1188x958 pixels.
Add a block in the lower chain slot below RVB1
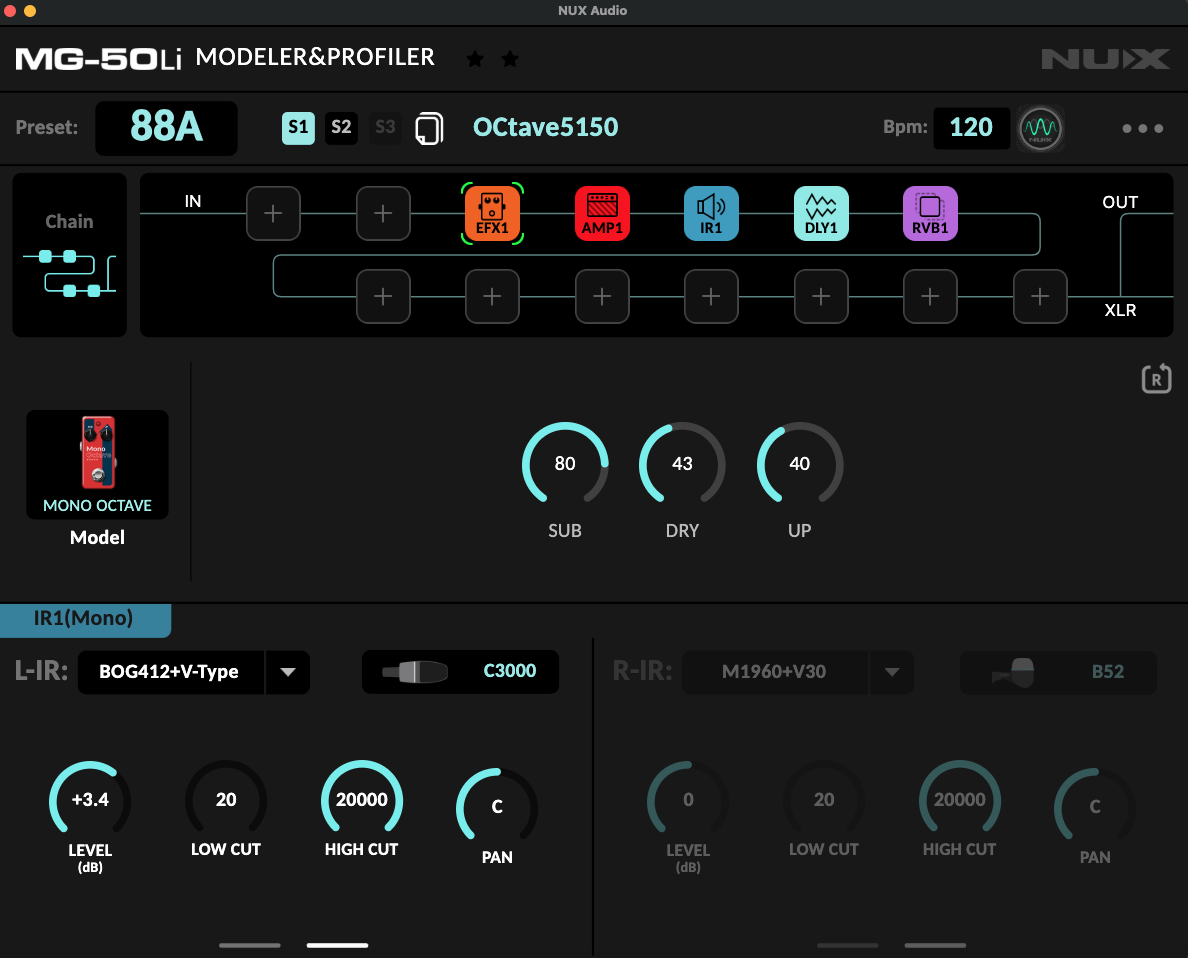coord(930,296)
